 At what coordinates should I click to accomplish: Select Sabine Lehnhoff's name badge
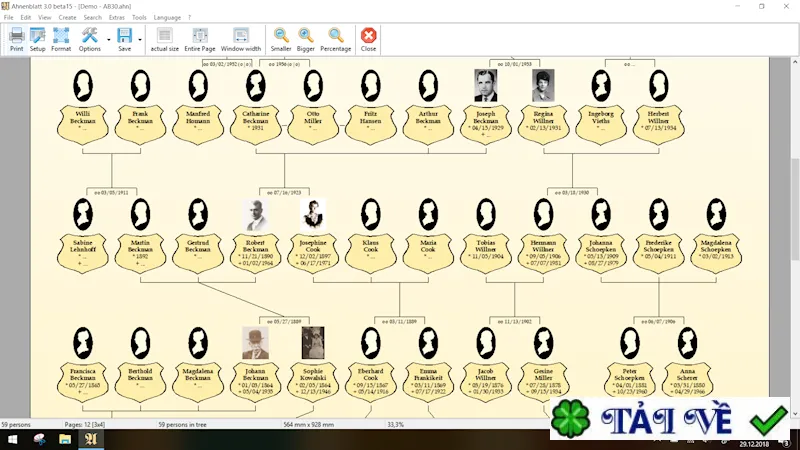click(83, 253)
